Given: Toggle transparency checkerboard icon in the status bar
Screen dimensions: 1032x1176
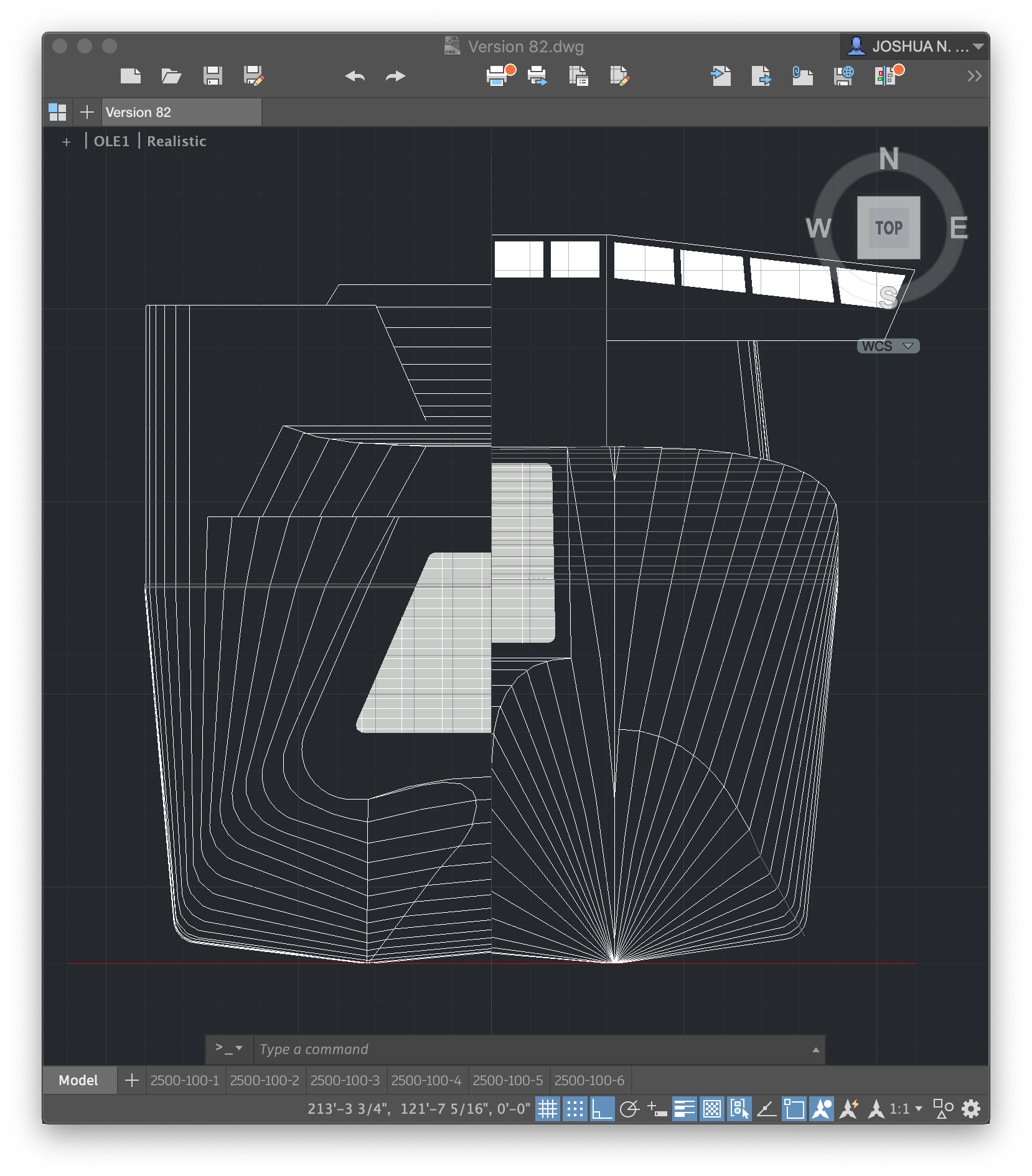Looking at the screenshot, I should coord(712,1109).
